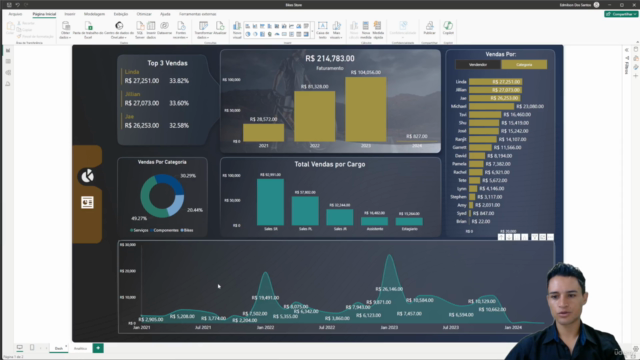Enter Focus mode for the area chart

tap(542, 237)
